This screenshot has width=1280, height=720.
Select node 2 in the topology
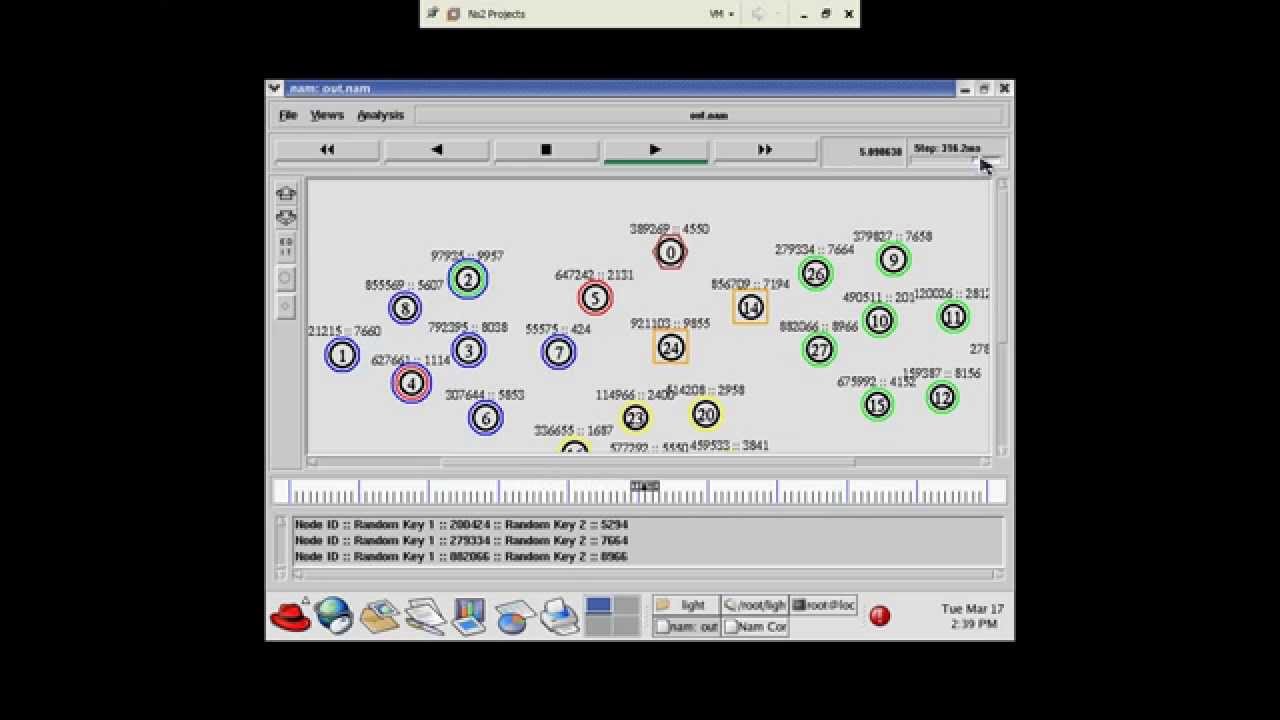click(468, 279)
